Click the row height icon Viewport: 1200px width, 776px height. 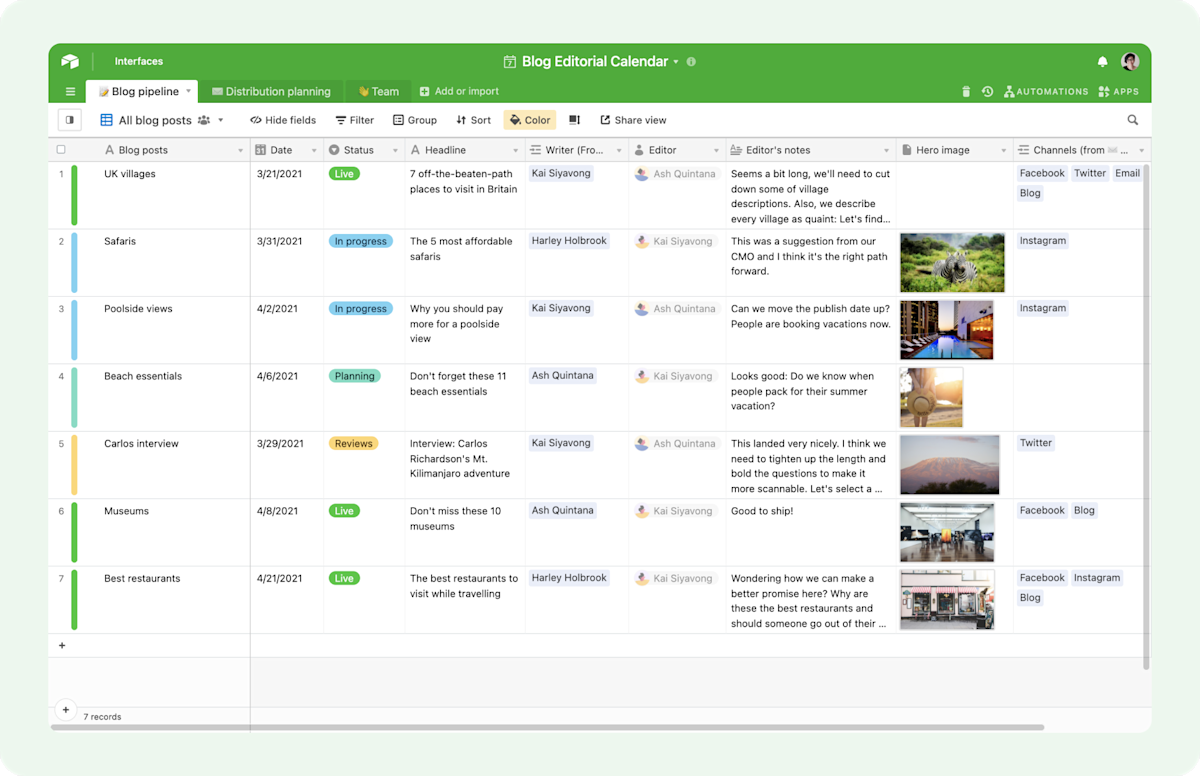click(x=574, y=120)
